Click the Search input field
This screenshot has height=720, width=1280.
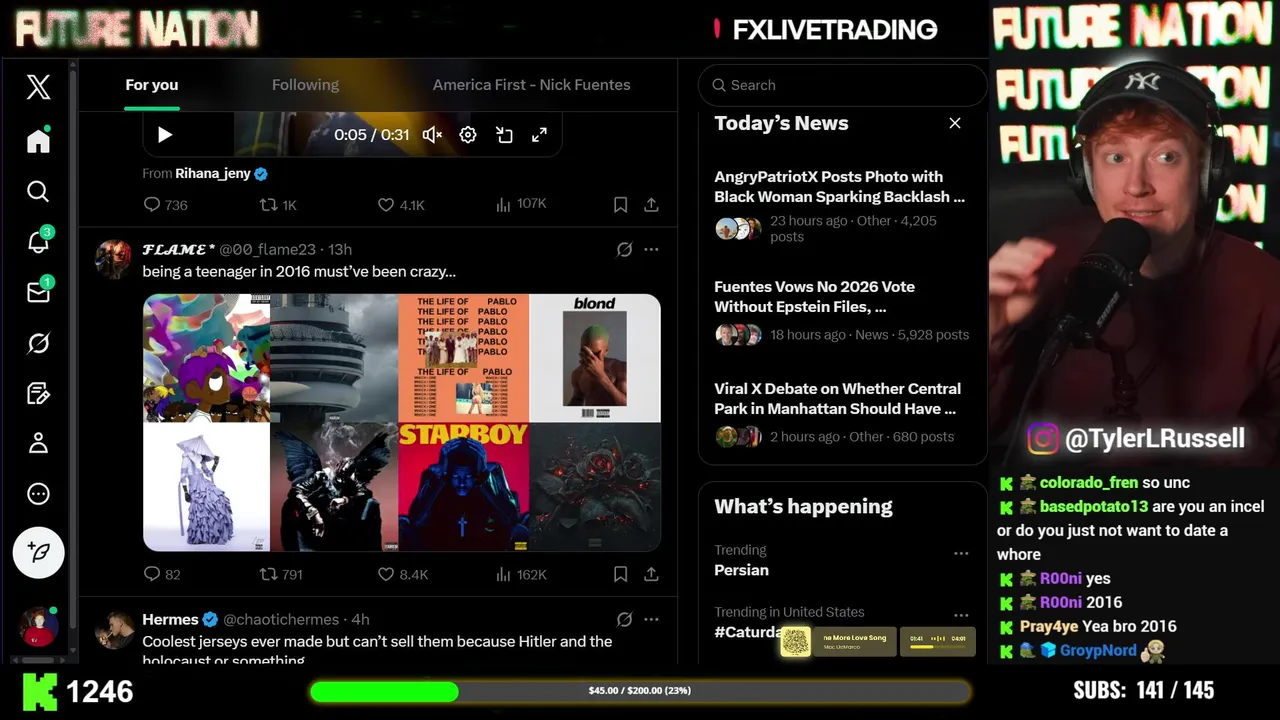(x=843, y=85)
